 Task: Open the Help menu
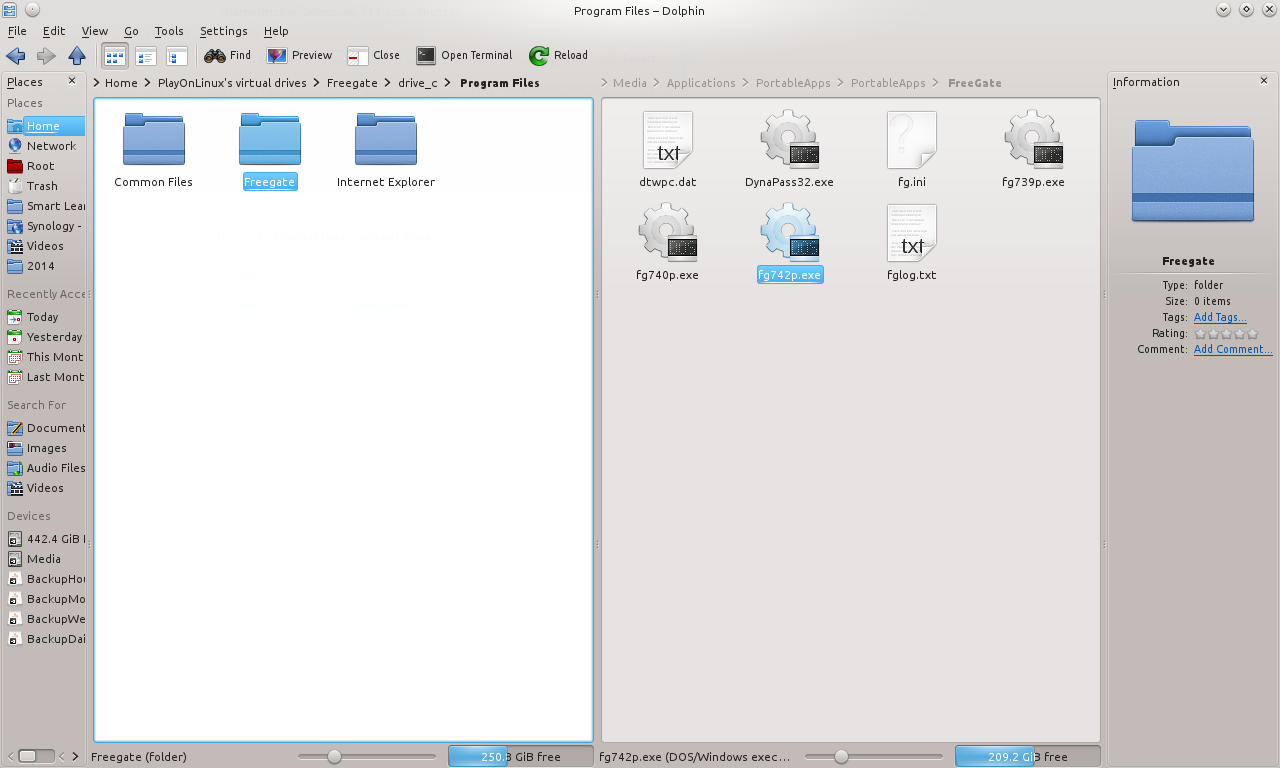click(x=276, y=31)
